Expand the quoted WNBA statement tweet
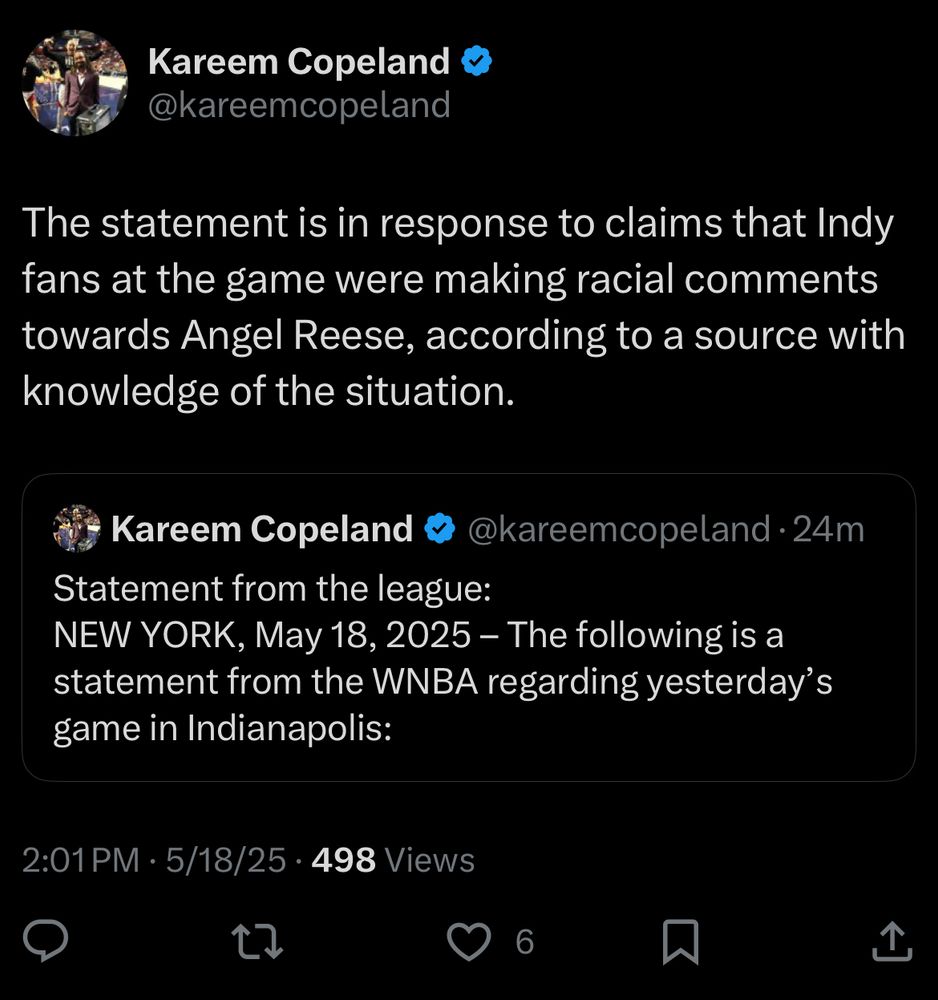Image resolution: width=938 pixels, height=1000 pixels. [469, 650]
